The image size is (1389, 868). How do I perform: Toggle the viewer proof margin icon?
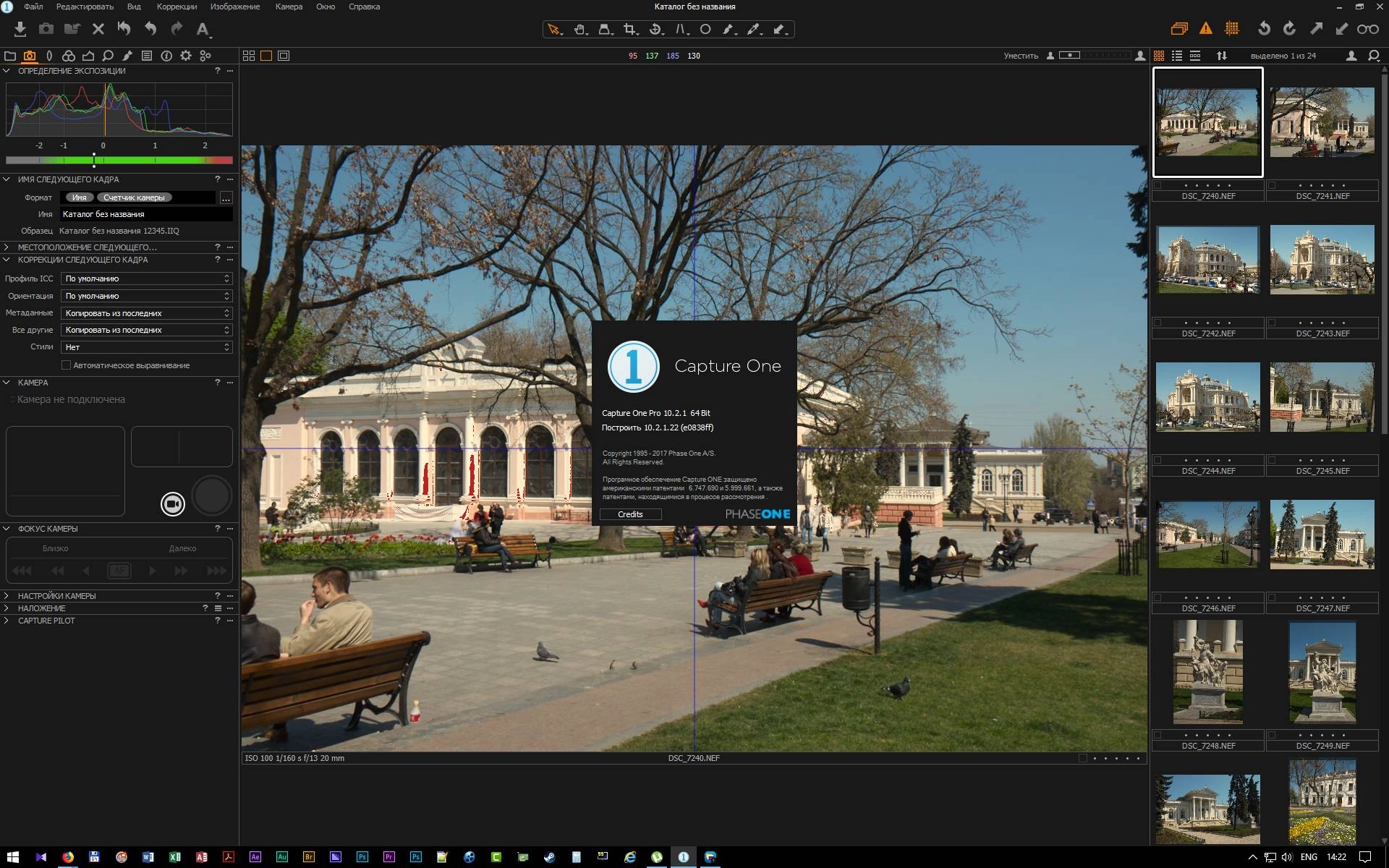[284, 56]
